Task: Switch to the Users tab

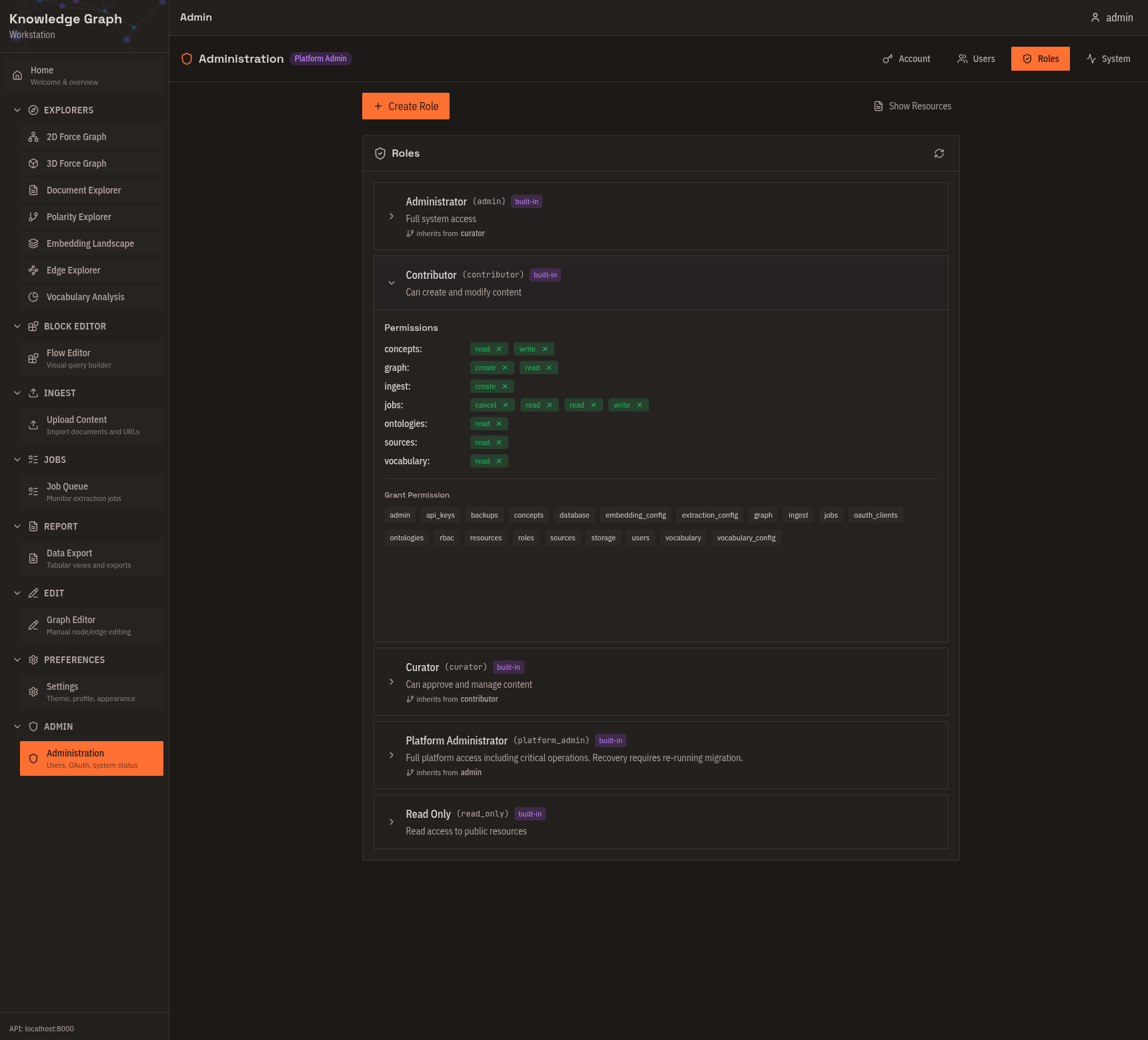Action: [x=976, y=59]
